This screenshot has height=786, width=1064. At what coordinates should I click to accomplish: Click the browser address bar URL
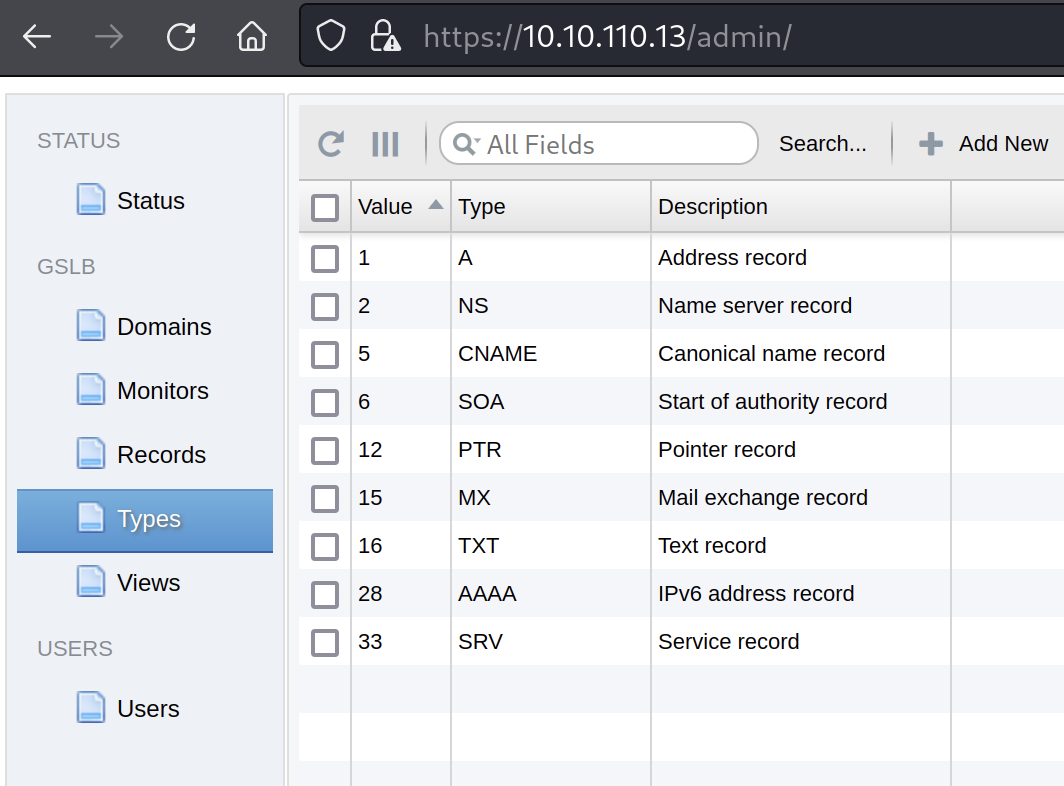[607, 37]
